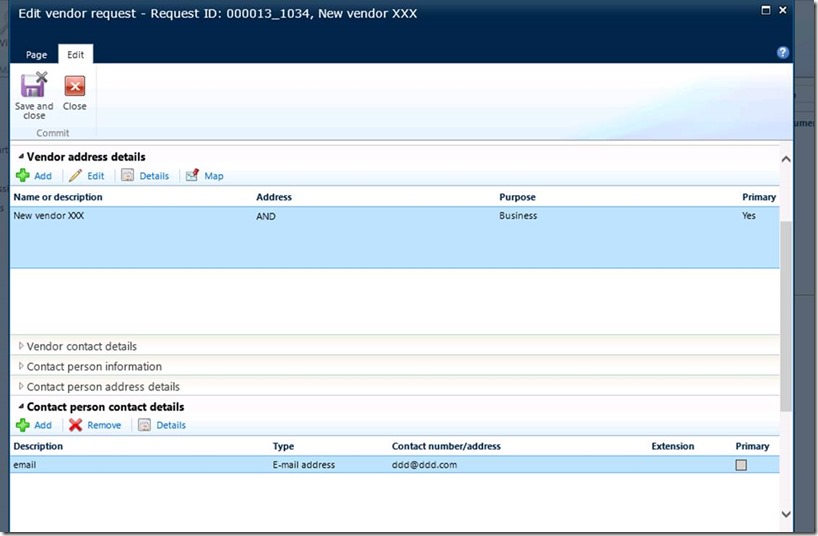
Task: Toggle Primary checkbox for email row
Action: (741, 465)
